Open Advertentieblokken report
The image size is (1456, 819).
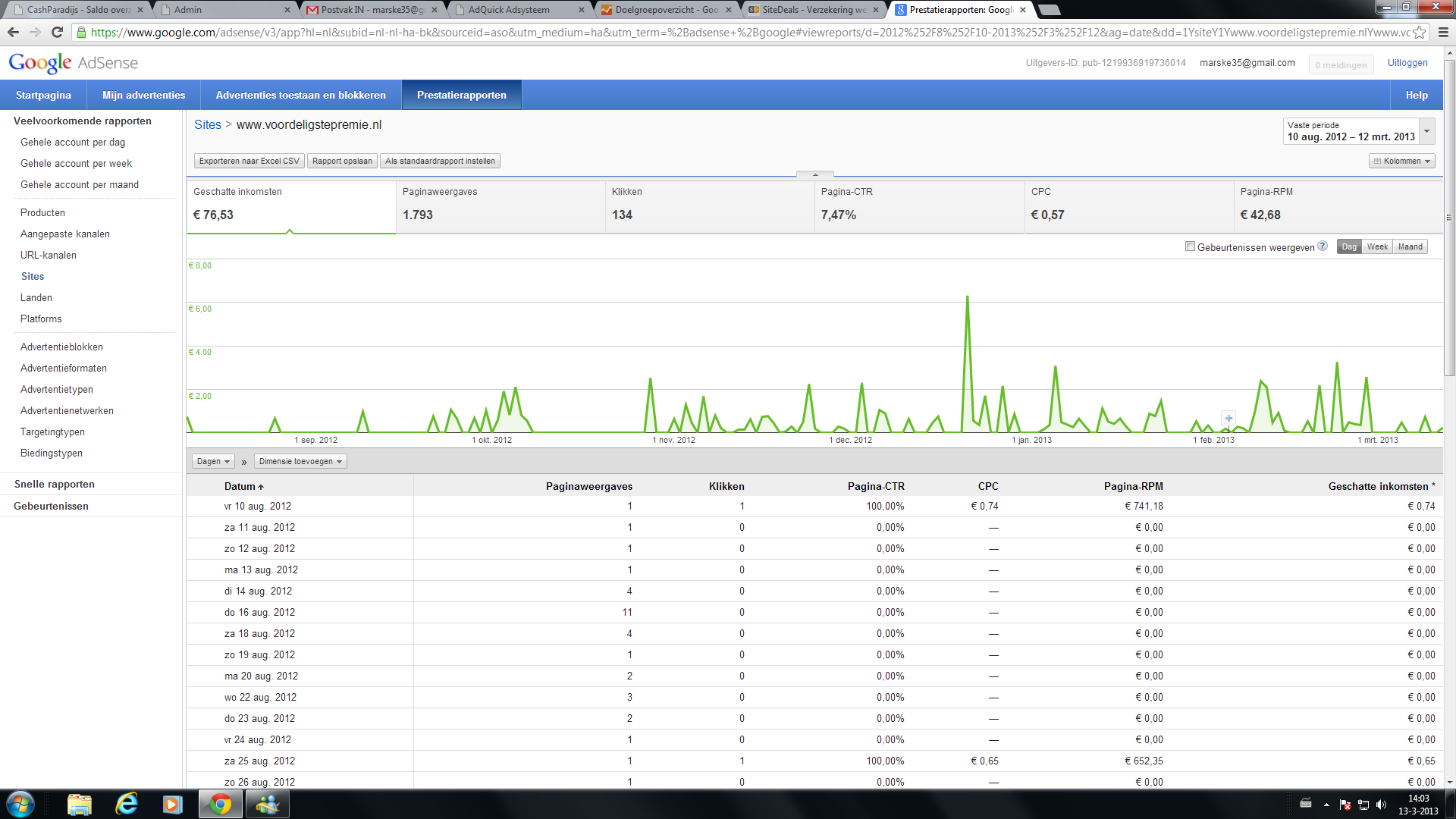[x=61, y=347]
